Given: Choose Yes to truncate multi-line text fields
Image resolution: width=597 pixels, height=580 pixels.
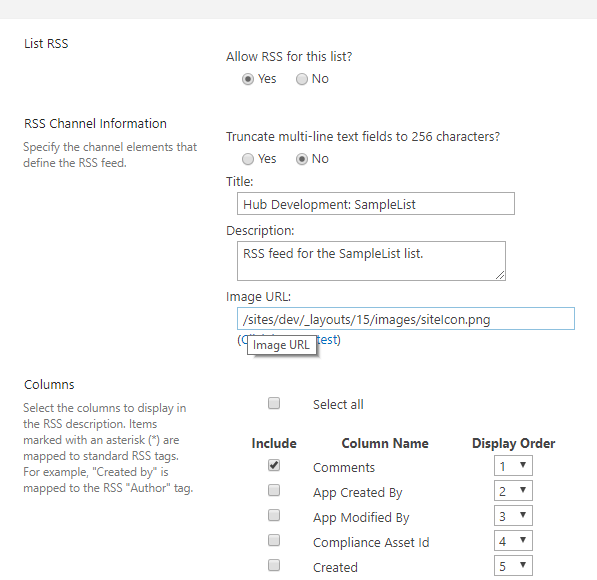Looking at the screenshot, I should point(248,159).
